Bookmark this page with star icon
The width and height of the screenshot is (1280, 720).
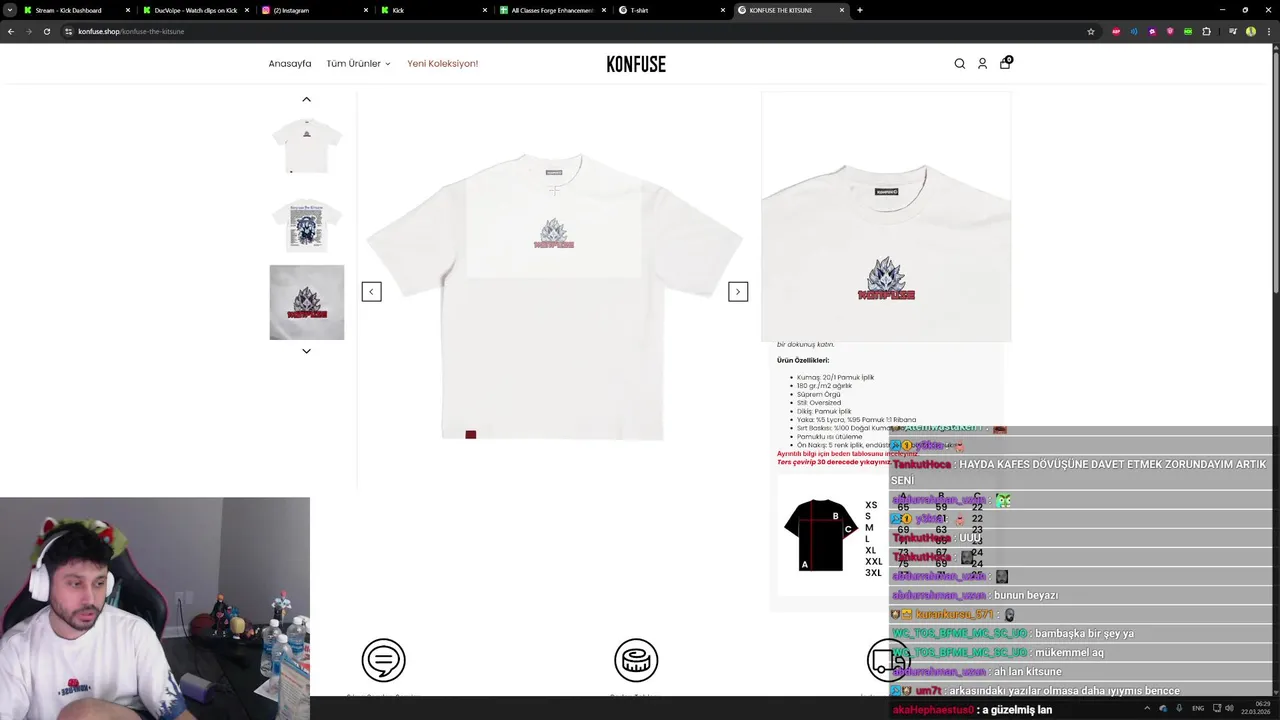1090,31
